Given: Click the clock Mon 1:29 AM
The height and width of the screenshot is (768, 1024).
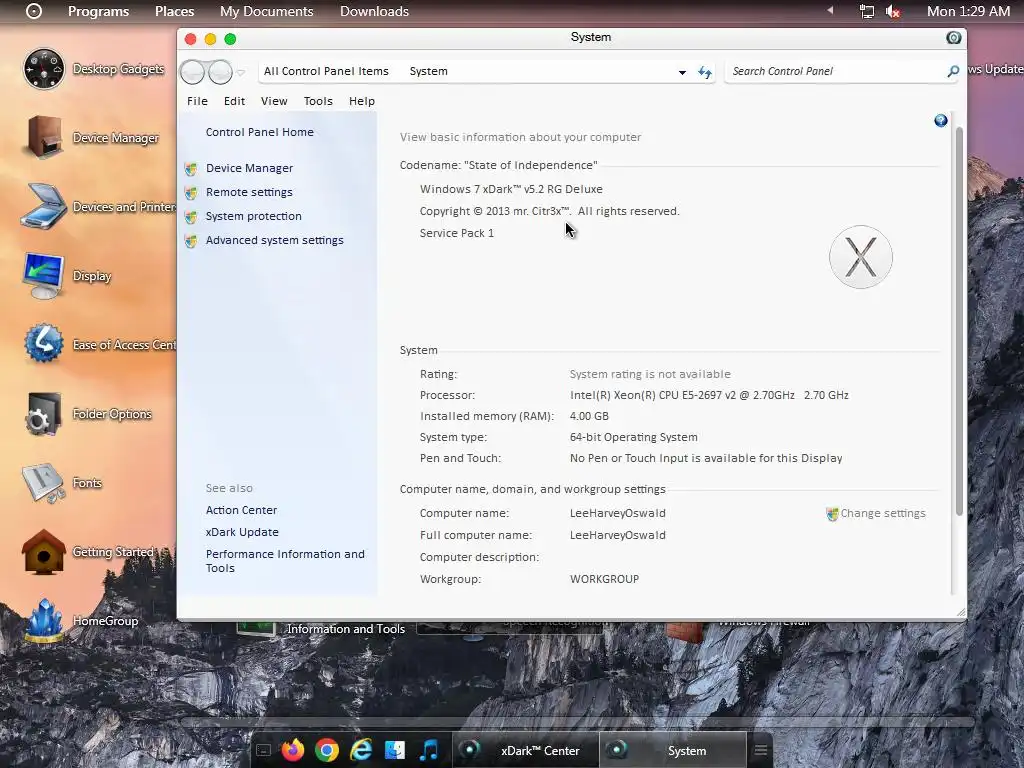Looking at the screenshot, I should (968, 11).
